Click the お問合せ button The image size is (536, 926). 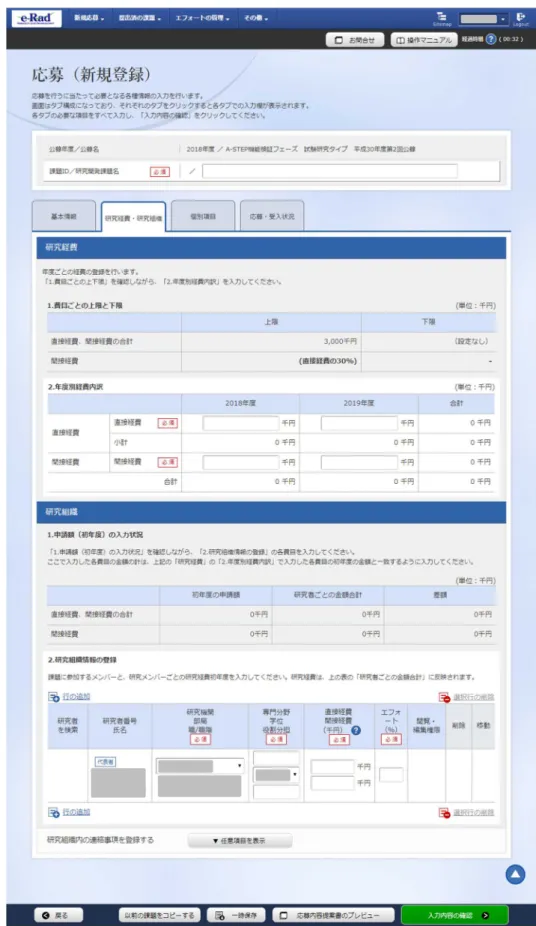click(355, 40)
